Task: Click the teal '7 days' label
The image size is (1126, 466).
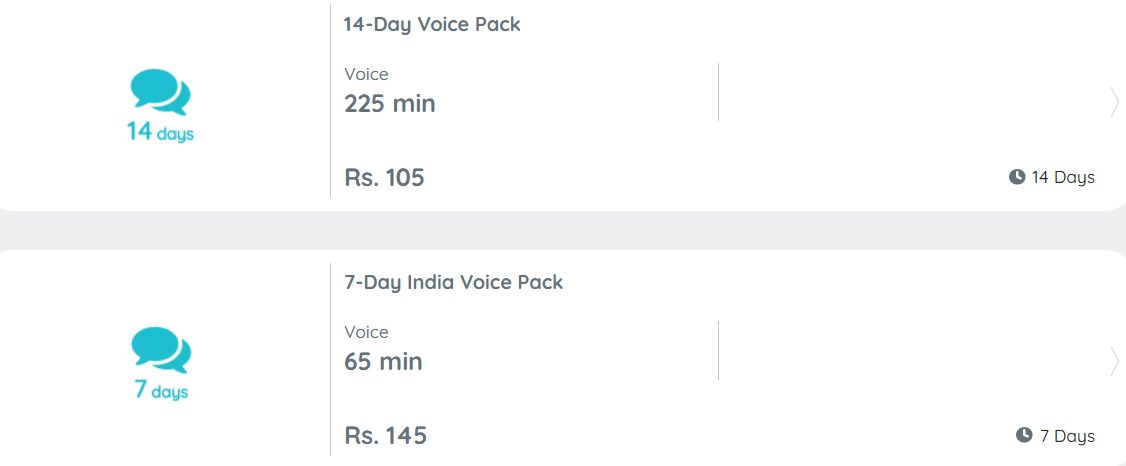Action: [161, 391]
